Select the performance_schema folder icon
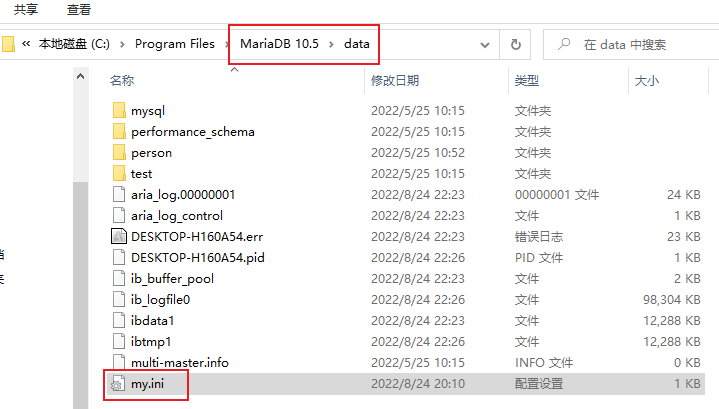The height and width of the screenshot is (409, 719). (x=119, y=132)
